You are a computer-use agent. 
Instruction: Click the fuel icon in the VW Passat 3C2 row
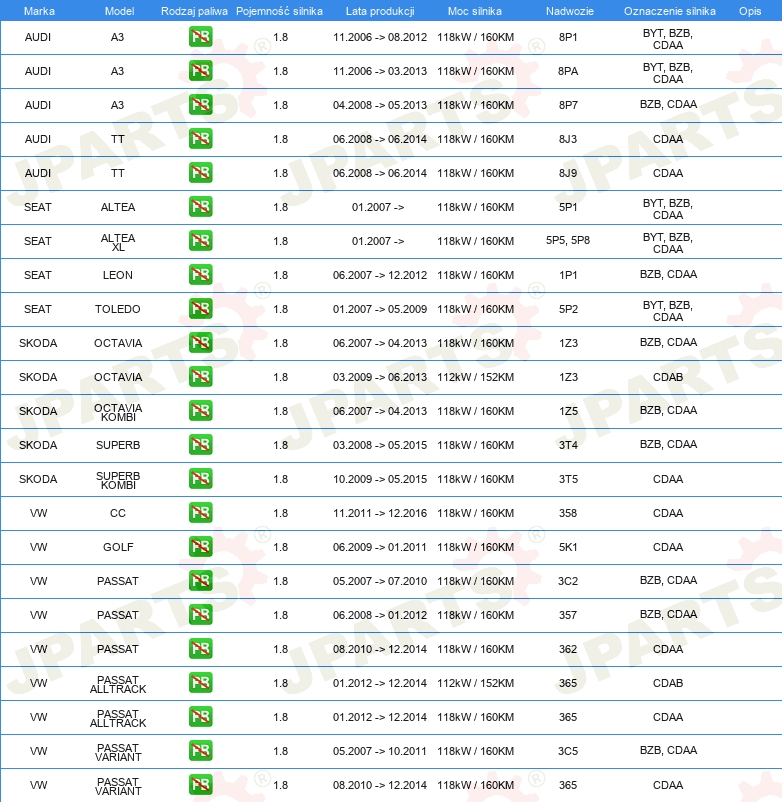click(x=200, y=581)
